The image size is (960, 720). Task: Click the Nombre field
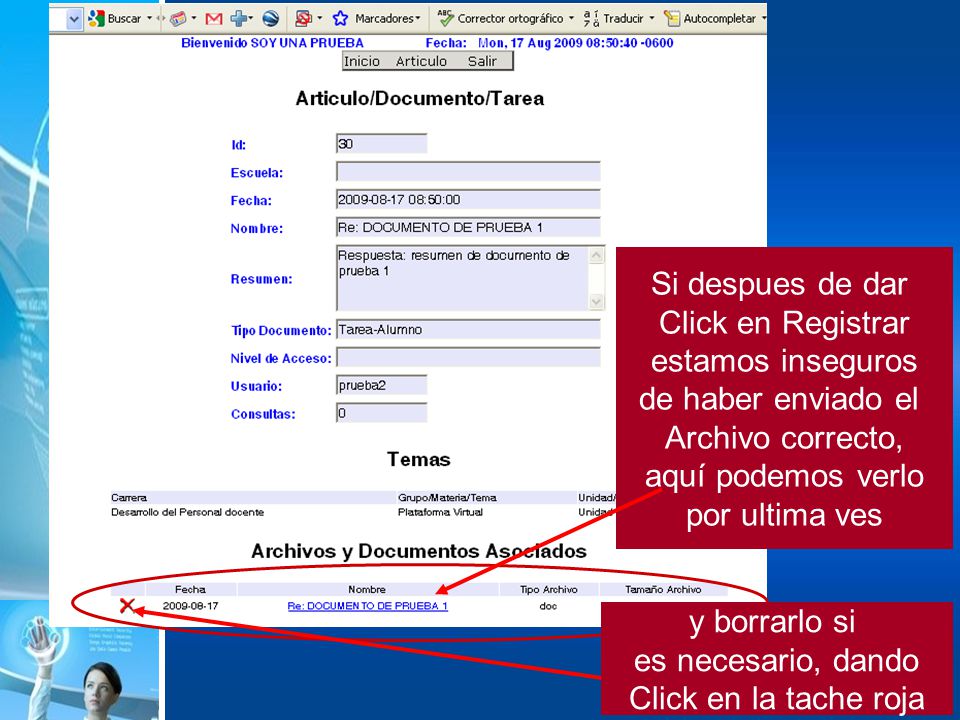pyautogui.click(x=468, y=227)
